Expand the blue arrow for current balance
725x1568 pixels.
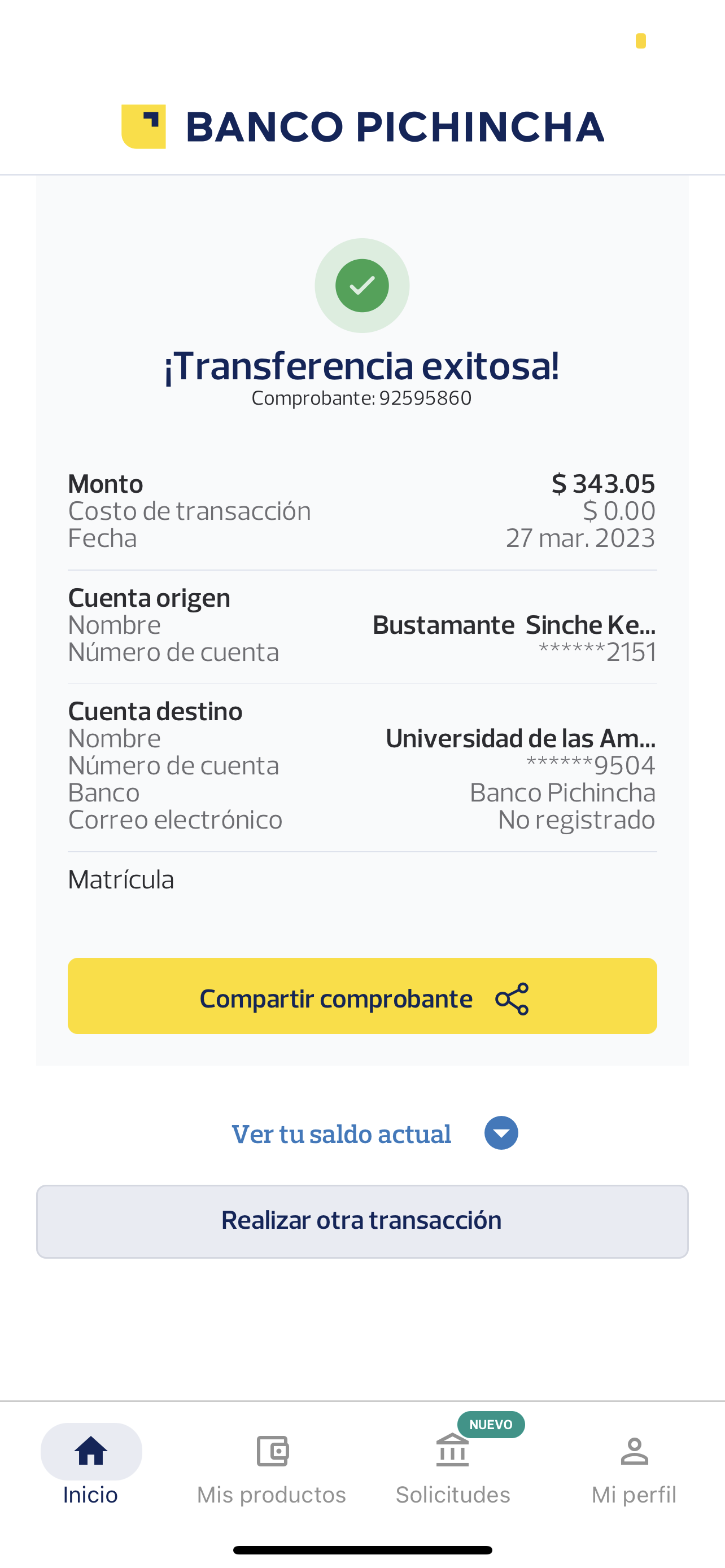point(501,1133)
